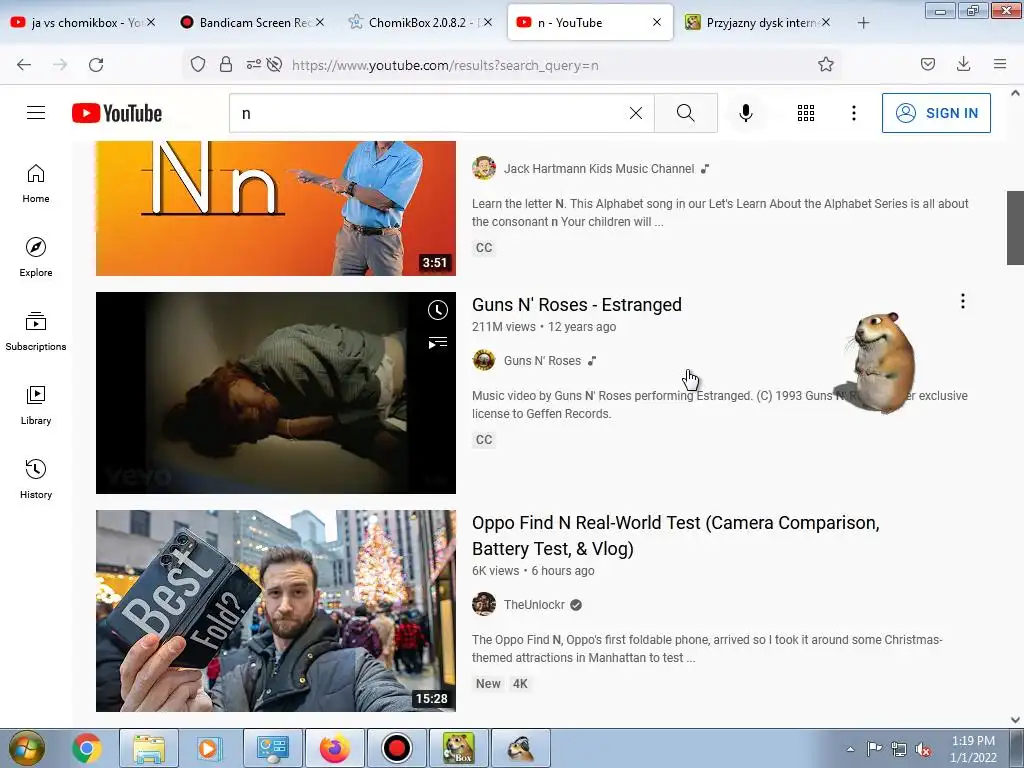Open History in the sidebar

pos(36,479)
